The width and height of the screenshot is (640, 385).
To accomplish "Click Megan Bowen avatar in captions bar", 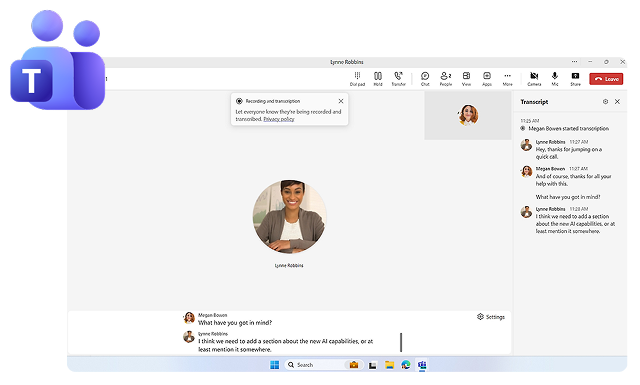I will (x=189, y=318).
